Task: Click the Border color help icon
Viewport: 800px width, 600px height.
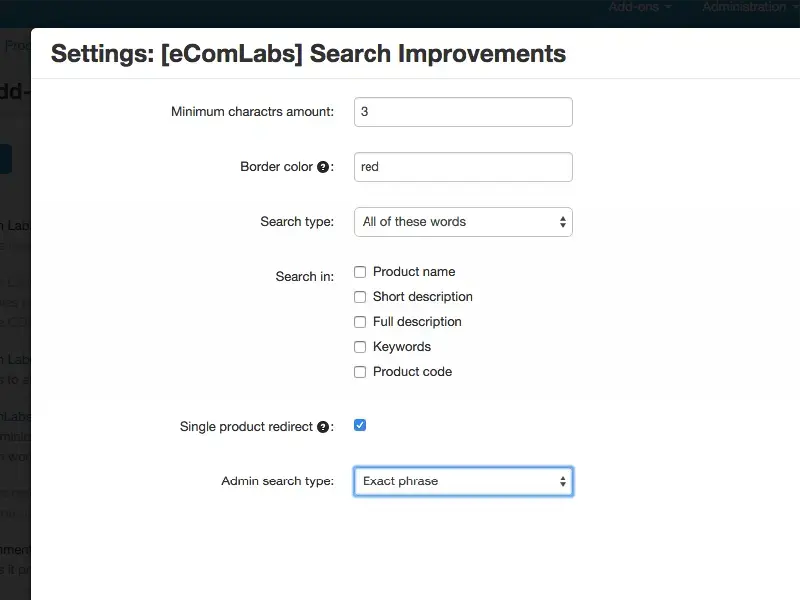Action: point(323,167)
